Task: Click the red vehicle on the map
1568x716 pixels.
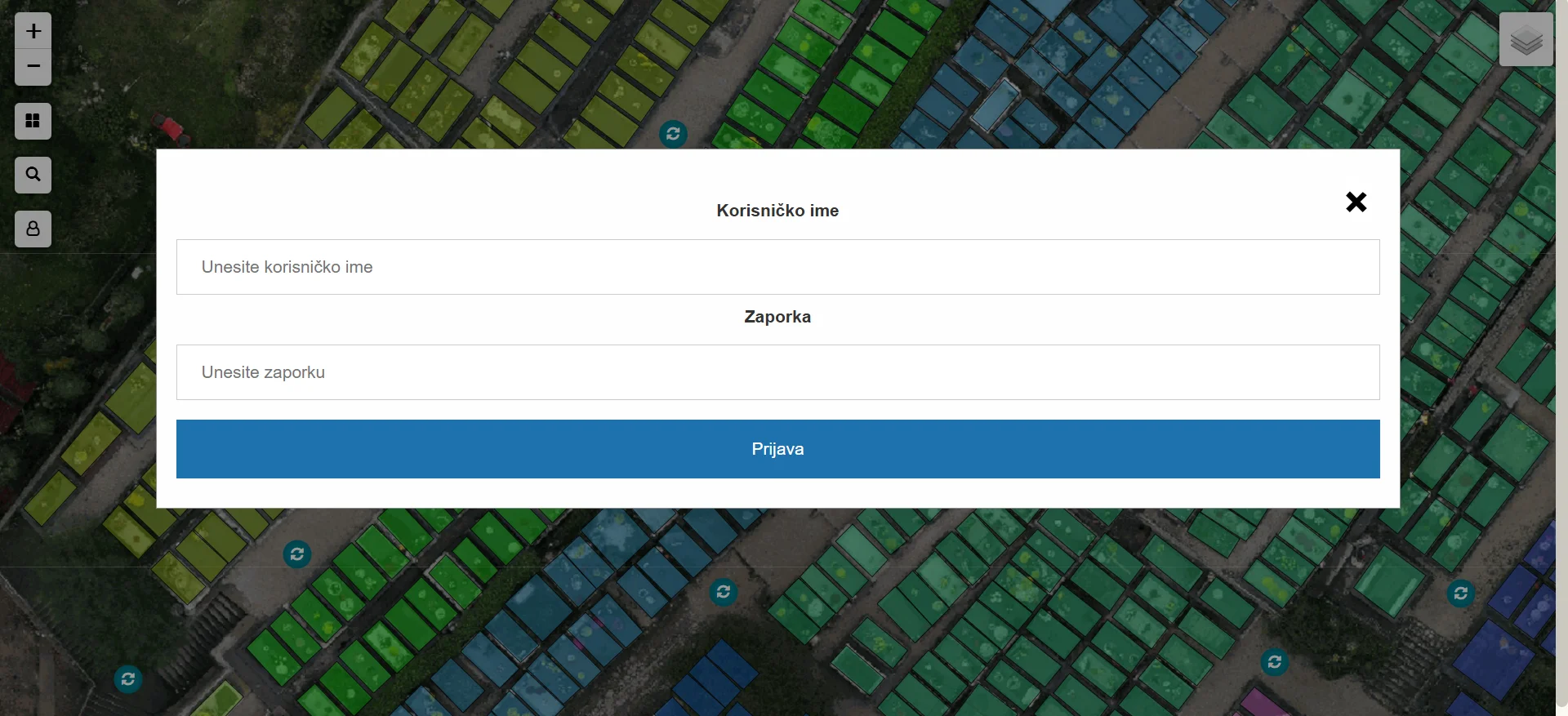Action: click(x=171, y=127)
